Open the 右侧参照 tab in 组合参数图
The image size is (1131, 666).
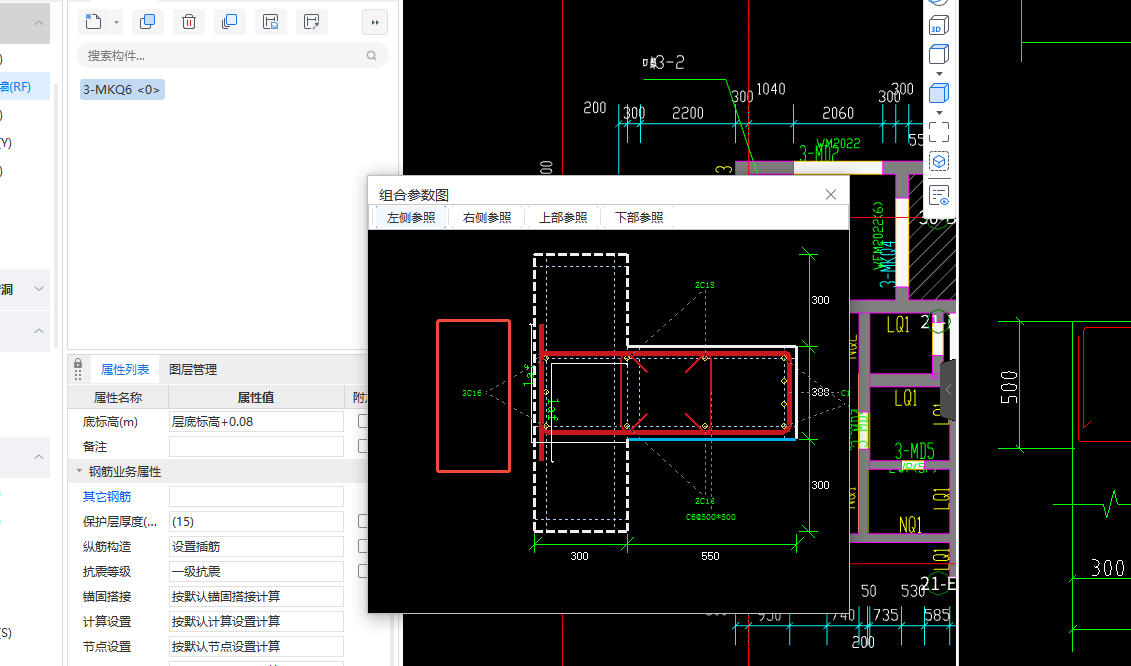pyautogui.click(x=487, y=217)
